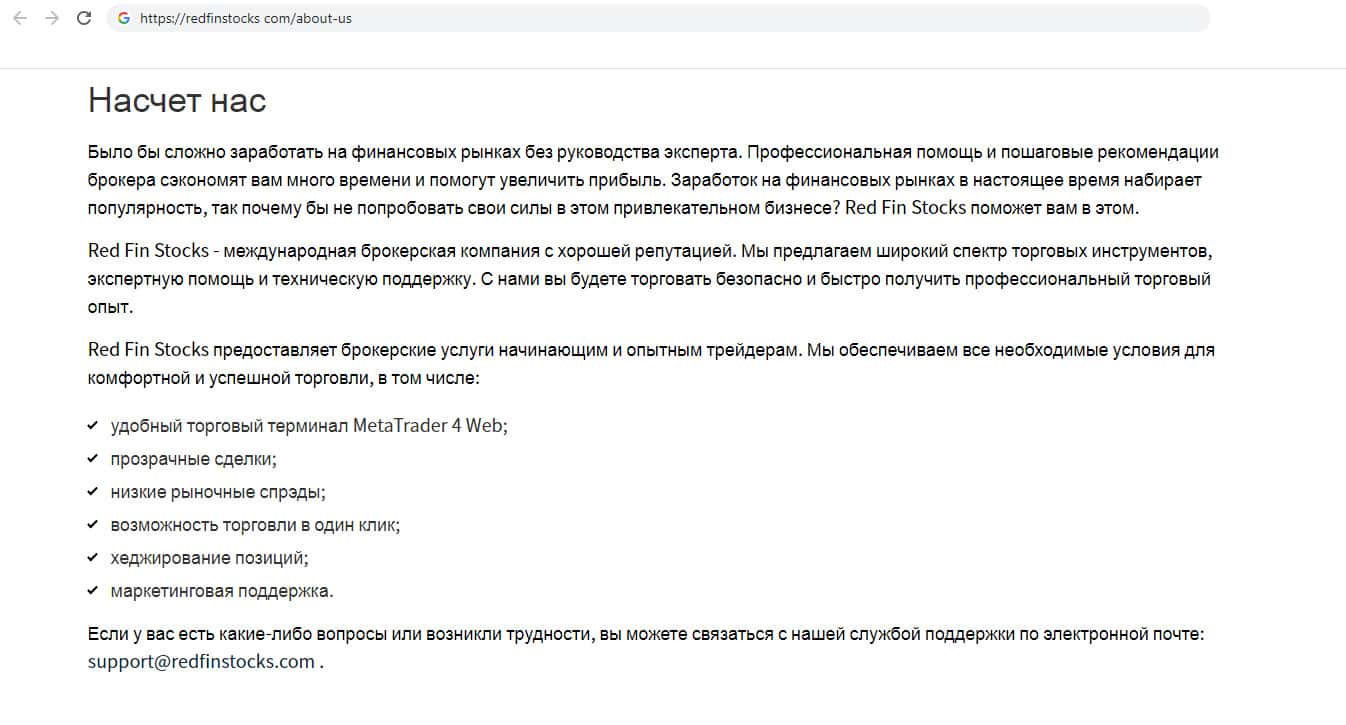The width and height of the screenshot is (1346, 725).
Task: Click the "хеджирование позиций" list item text
Action: (209, 558)
